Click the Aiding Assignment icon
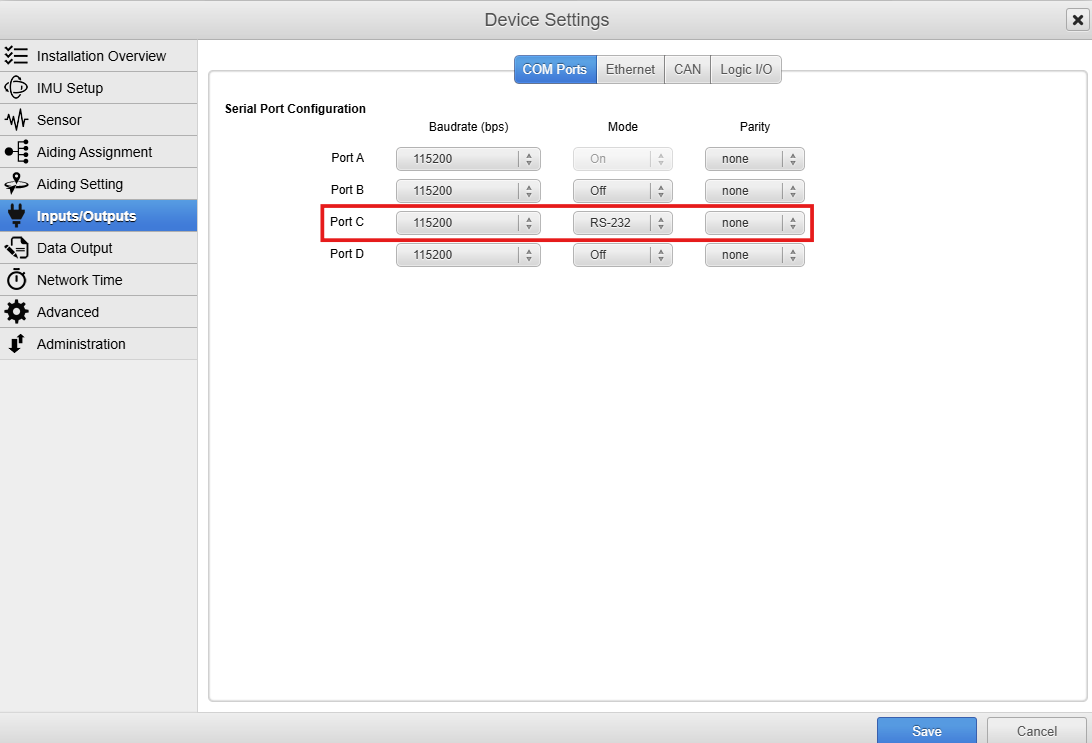The height and width of the screenshot is (743, 1092). pyautogui.click(x=16, y=152)
